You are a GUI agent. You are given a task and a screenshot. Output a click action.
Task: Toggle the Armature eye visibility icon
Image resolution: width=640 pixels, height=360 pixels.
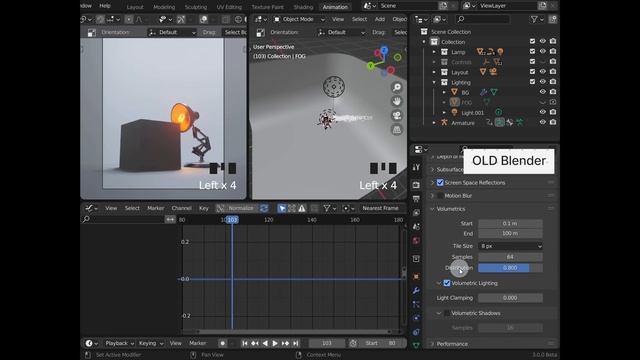coord(542,122)
